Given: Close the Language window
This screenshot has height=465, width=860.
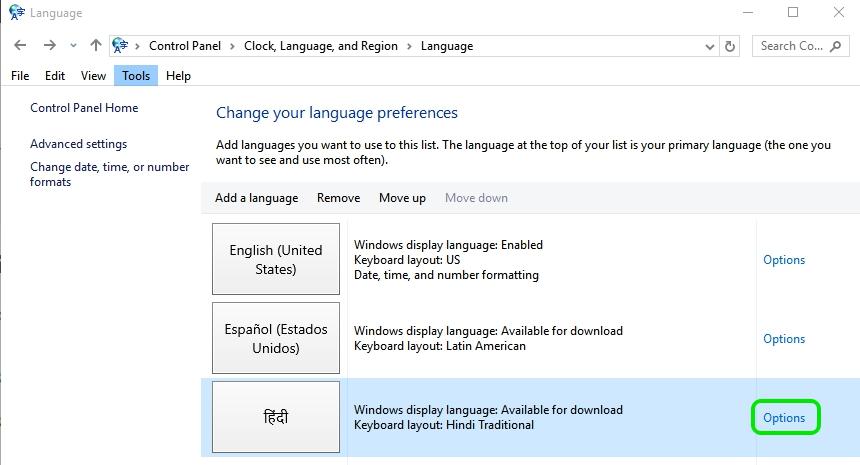Looking at the screenshot, I should tap(839, 12).
